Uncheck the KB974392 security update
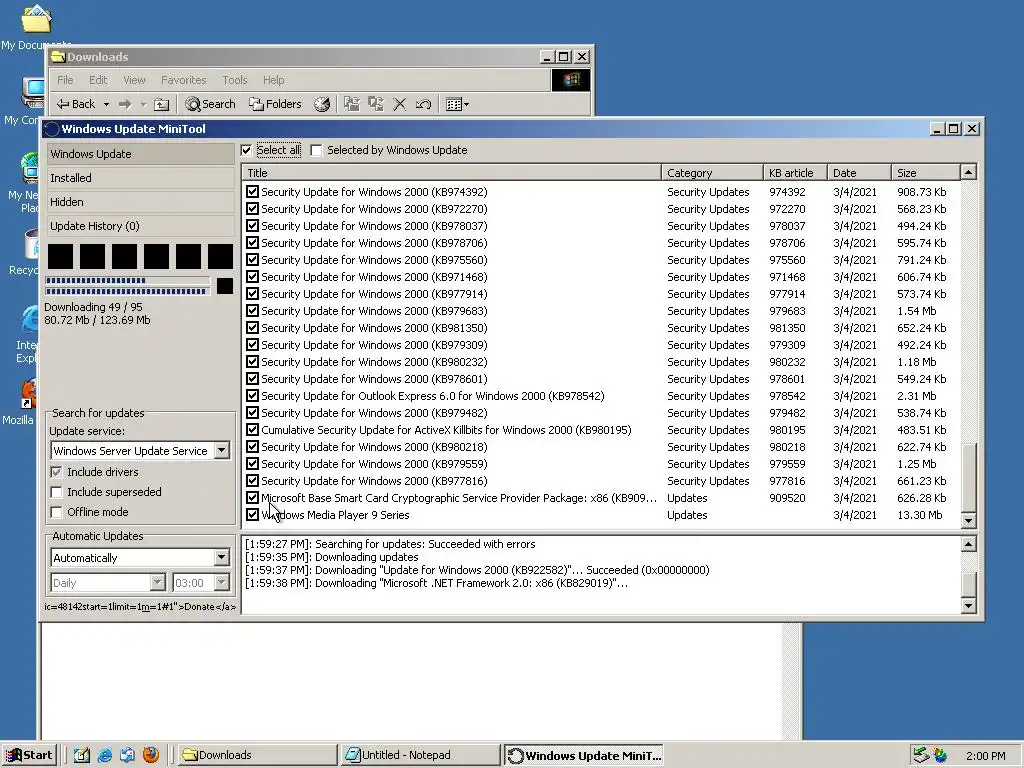Image resolution: width=1024 pixels, height=768 pixels. pos(252,192)
